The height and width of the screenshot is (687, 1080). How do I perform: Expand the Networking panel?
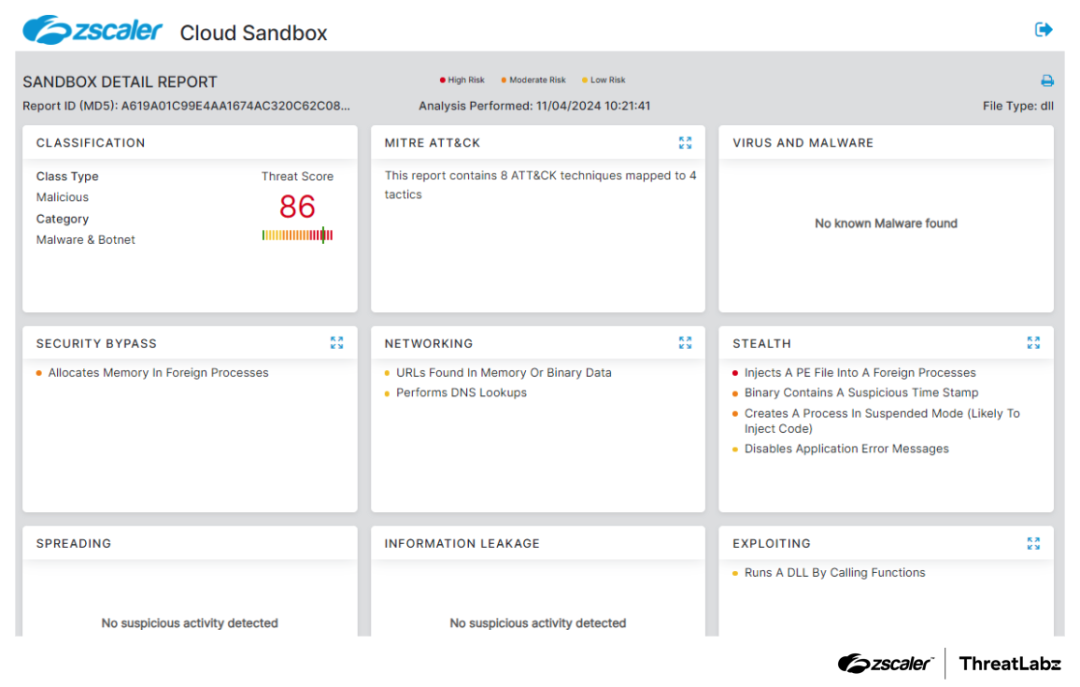pos(685,343)
